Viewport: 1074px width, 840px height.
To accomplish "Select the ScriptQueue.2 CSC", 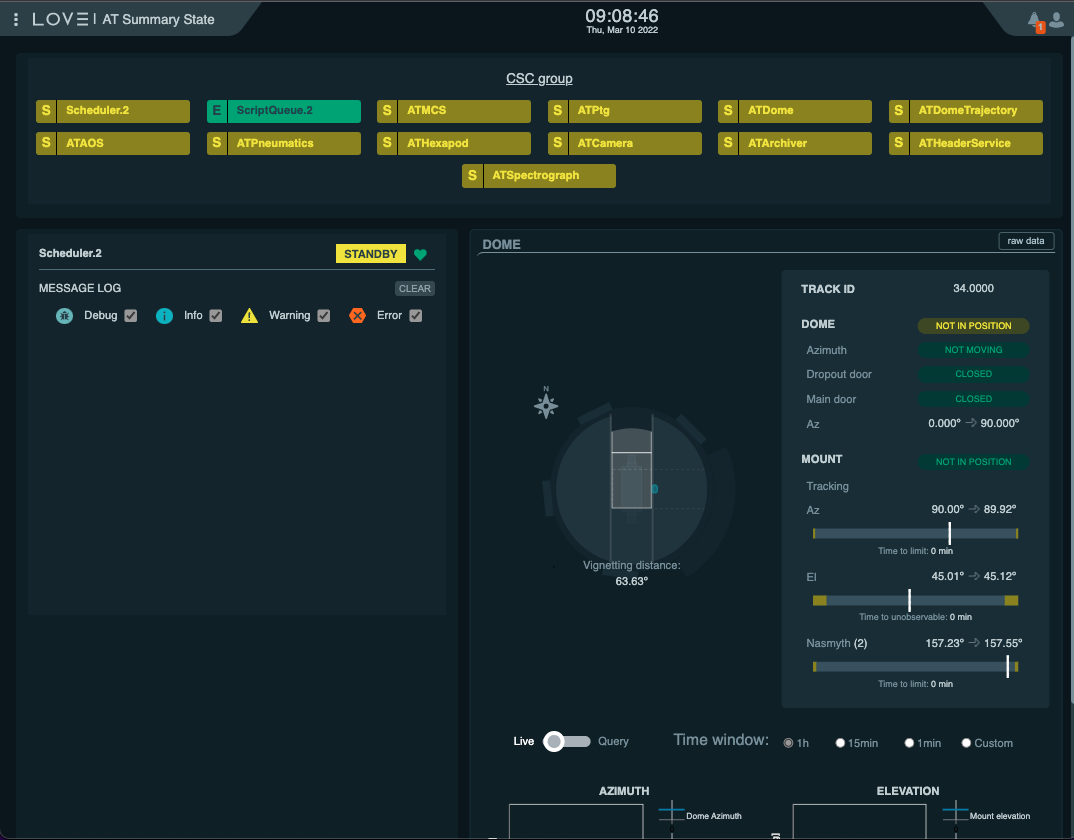I will pyautogui.click(x=284, y=111).
